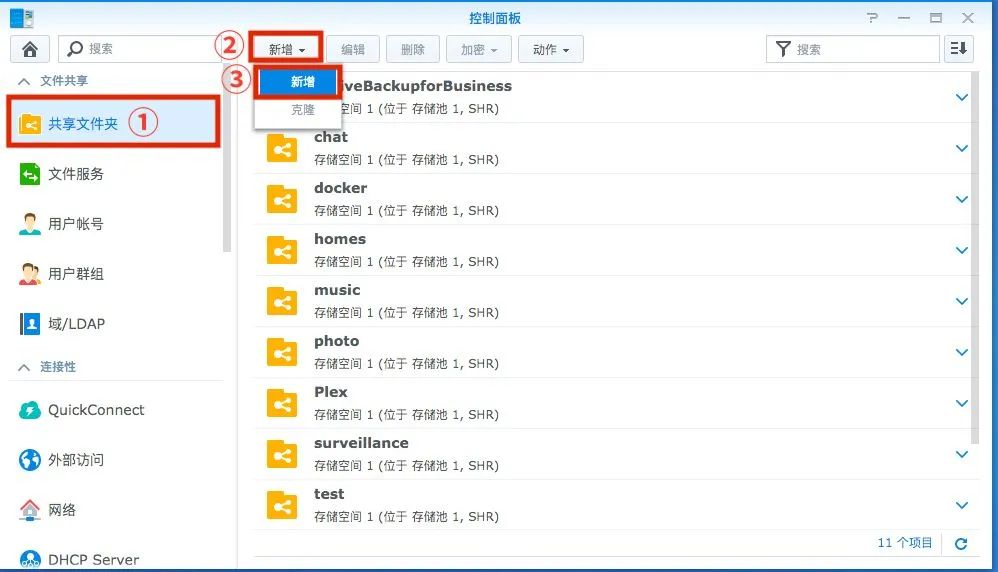Go to the Control Panel home icon

coord(29,49)
